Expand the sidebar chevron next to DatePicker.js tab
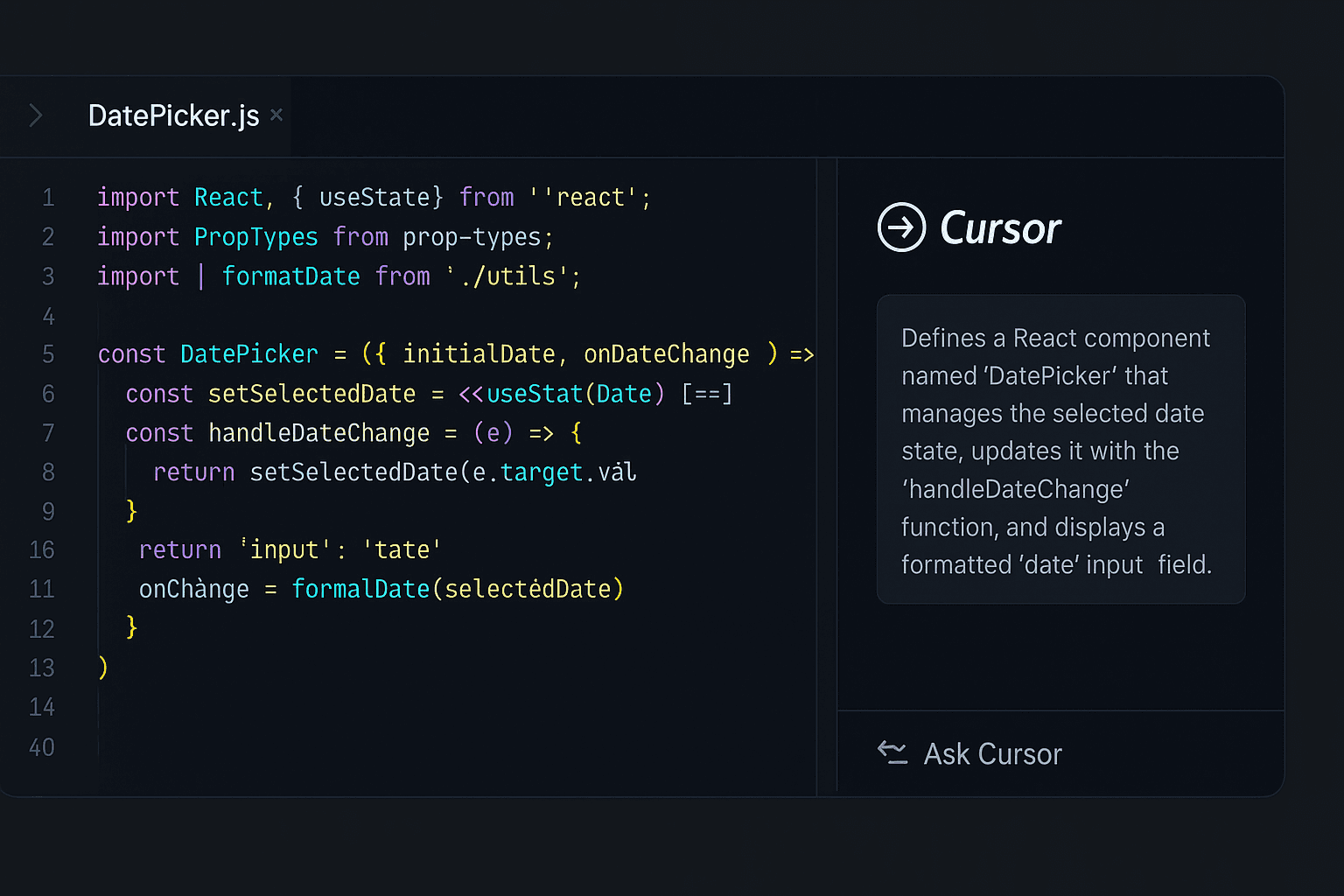This screenshot has width=1344, height=896. [36, 115]
